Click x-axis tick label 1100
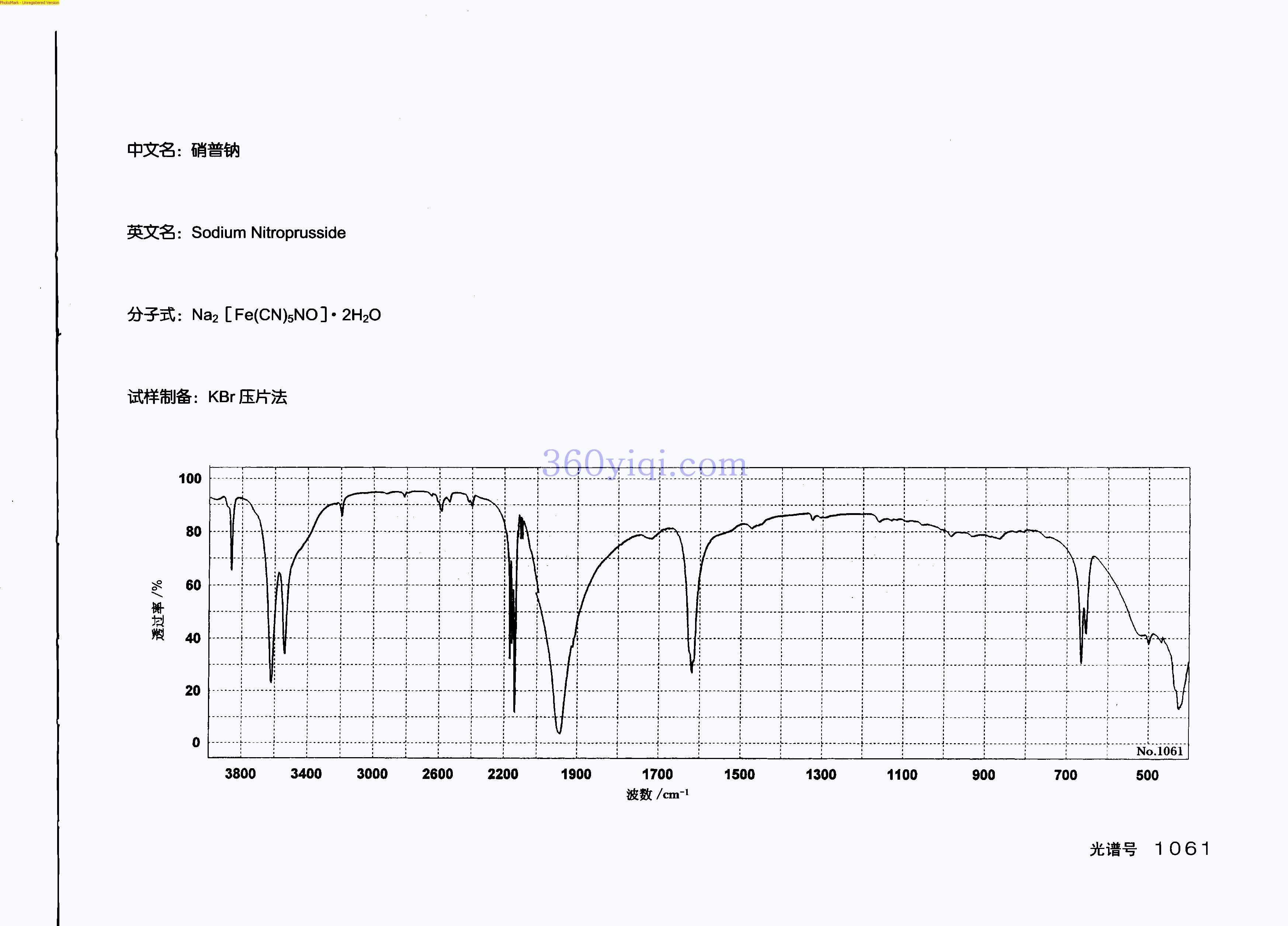 pyautogui.click(x=902, y=775)
